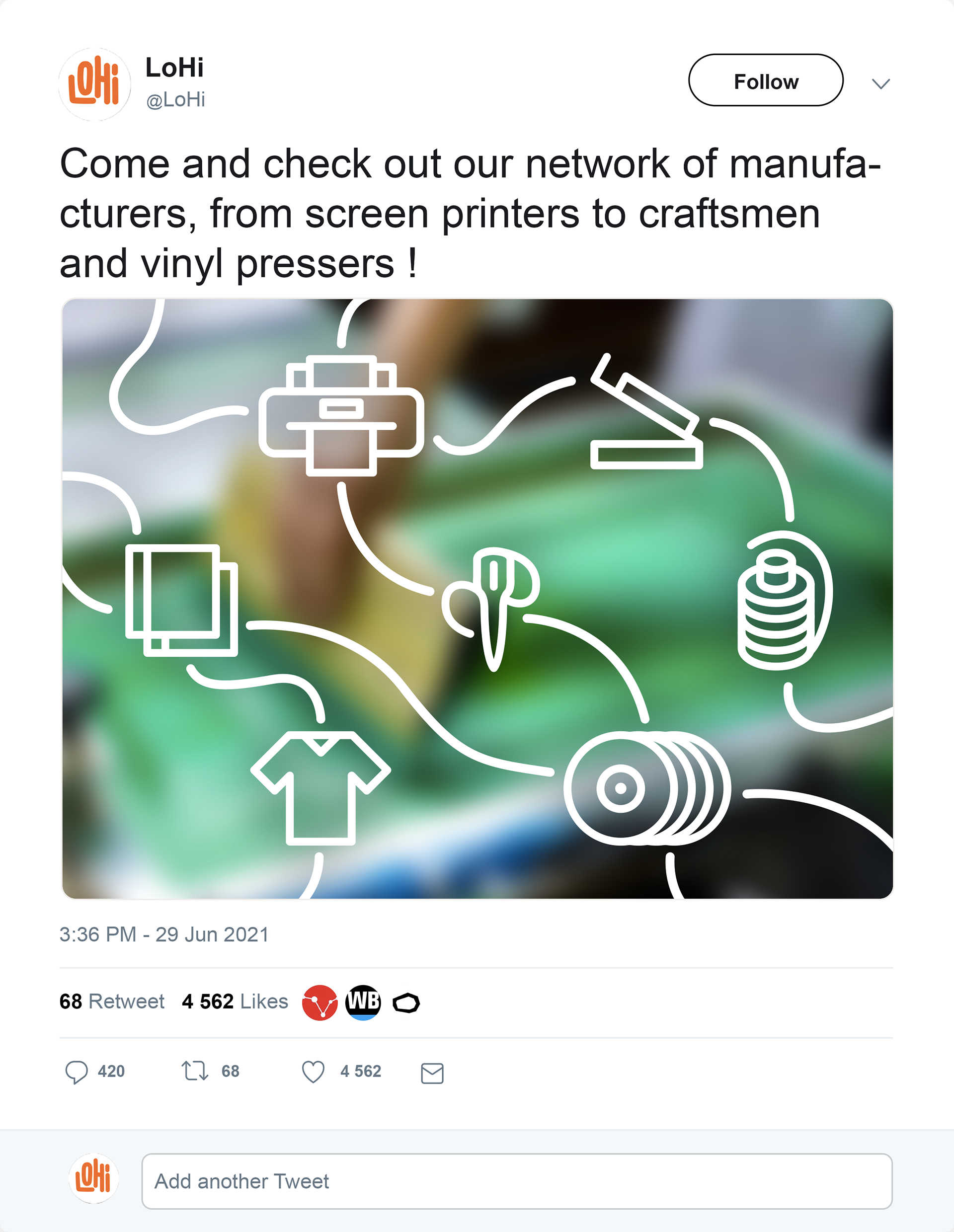This screenshot has width=954, height=1232.
Task: Open the @LoHi handle link
Action: [x=175, y=100]
